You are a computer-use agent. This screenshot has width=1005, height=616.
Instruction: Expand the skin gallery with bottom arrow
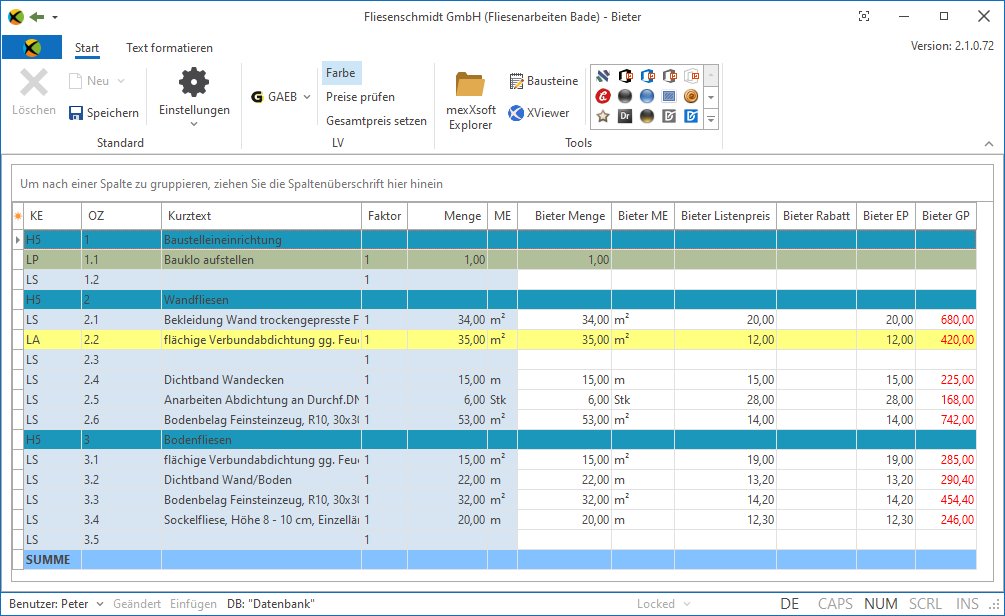pyautogui.click(x=711, y=119)
